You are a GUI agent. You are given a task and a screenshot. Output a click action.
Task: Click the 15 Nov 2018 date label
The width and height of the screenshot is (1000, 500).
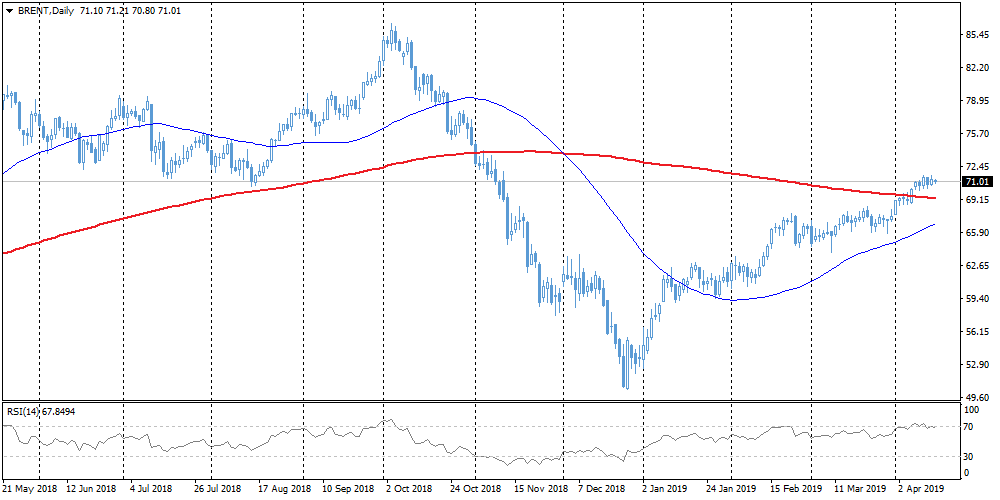pyautogui.click(x=540, y=489)
